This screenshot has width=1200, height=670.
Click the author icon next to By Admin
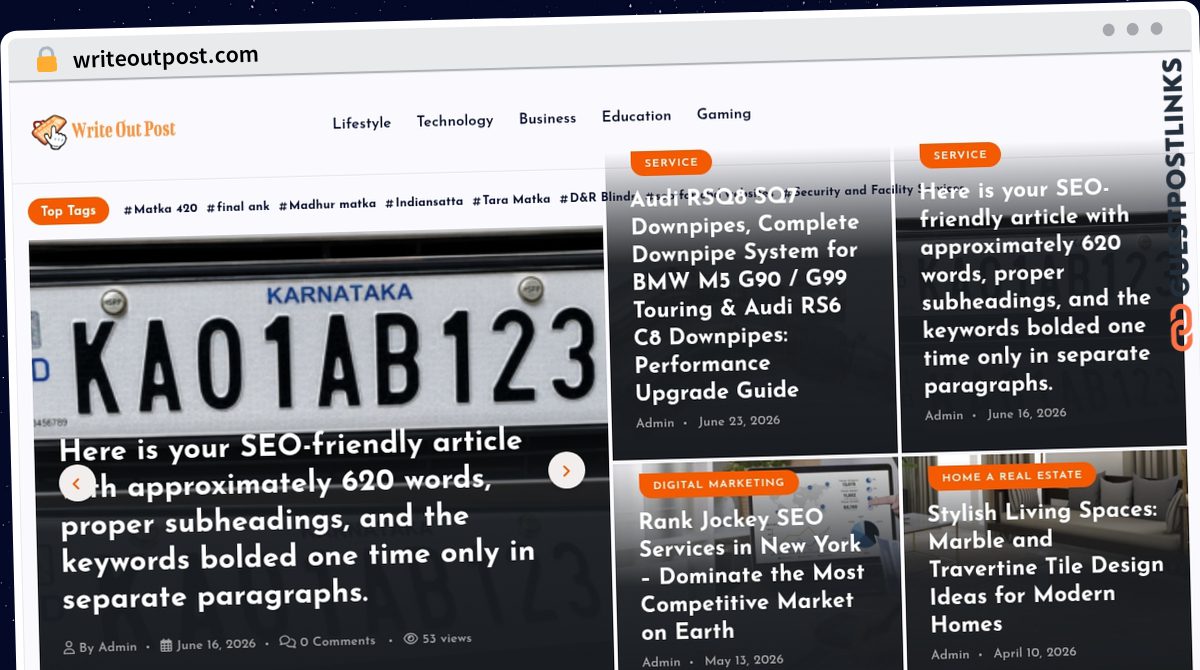(x=69, y=648)
